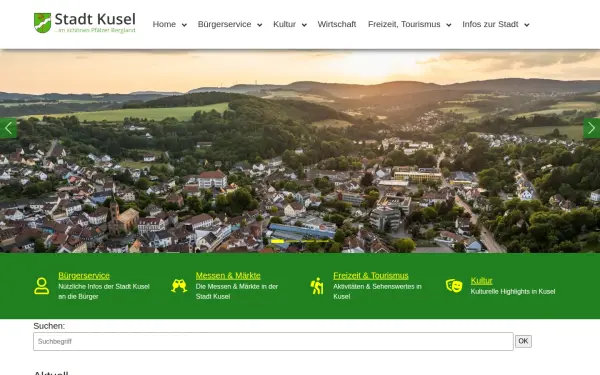The height and width of the screenshot is (375, 600).
Task: Expand the Bürgerservice dropdown arrow
Action: tap(259, 25)
